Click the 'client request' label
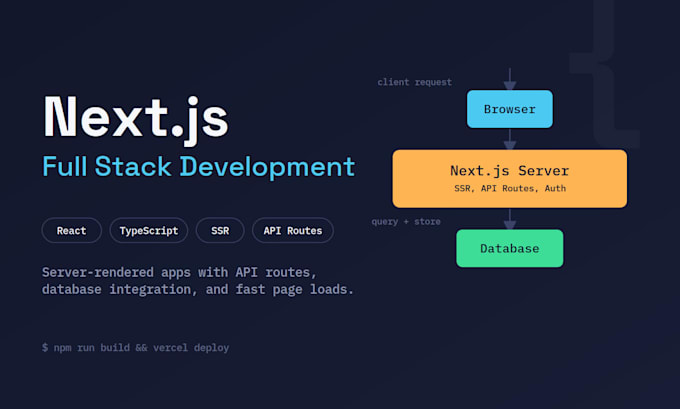680x409 pixels. click(x=415, y=82)
